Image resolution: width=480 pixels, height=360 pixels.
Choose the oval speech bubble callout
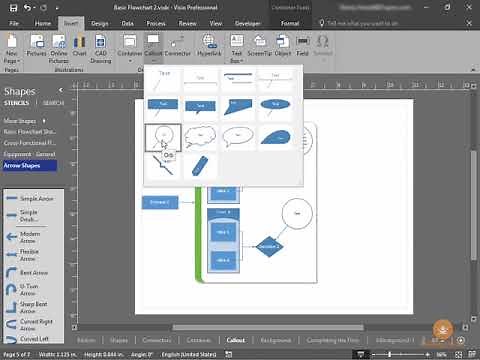pos(238,137)
